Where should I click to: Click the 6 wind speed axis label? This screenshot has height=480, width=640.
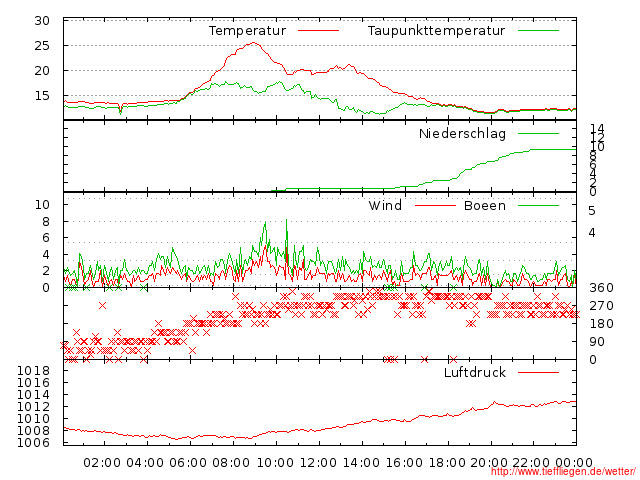point(46,238)
